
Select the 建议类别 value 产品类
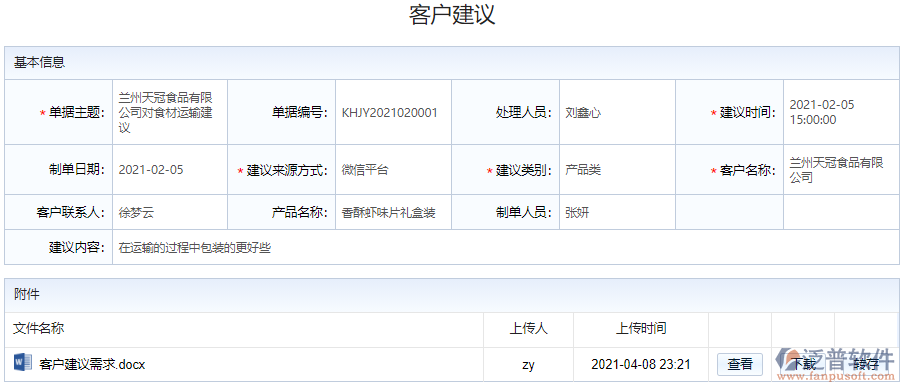pyautogui.click(x=584, y=170)
